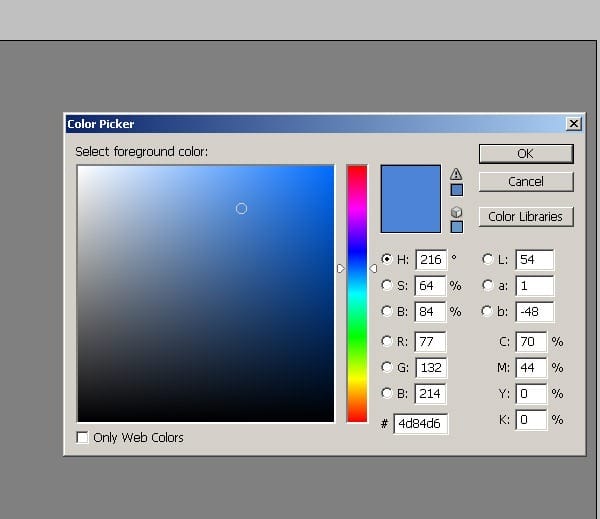Click the not-web-safe cube icon
The height and width of the screenshot is (519, 600).
tap(456, 212)
